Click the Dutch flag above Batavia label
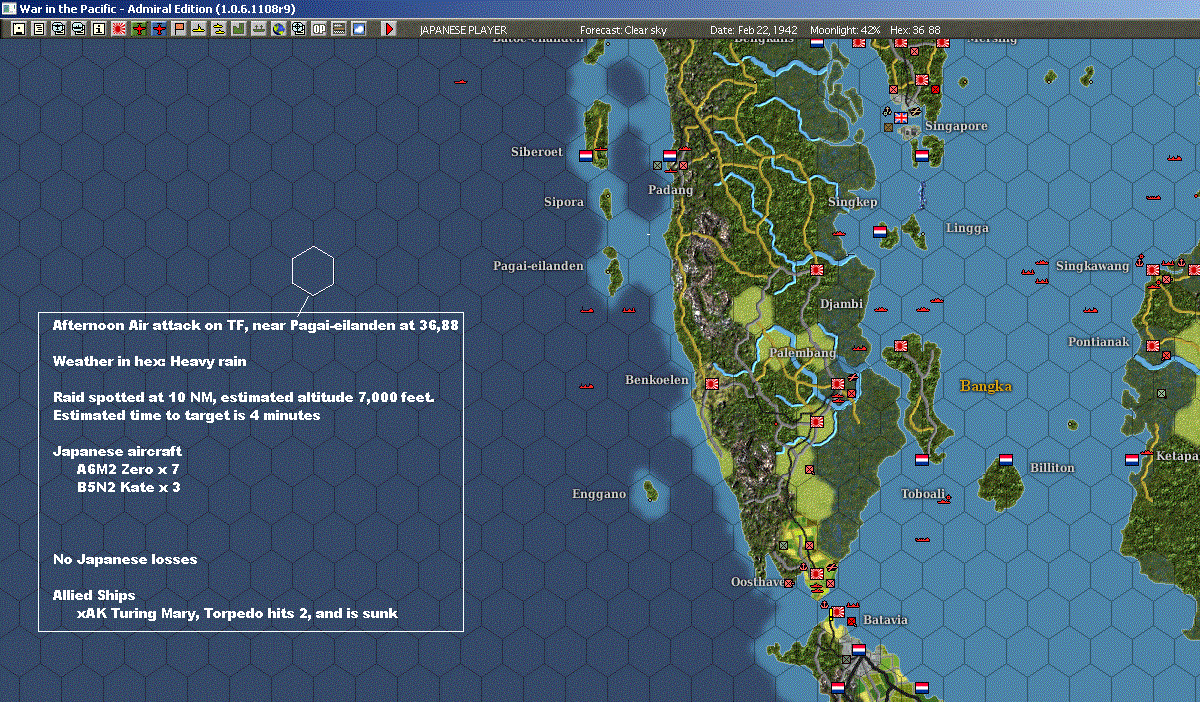Viewport: 1200px width, 702px height. tap(858, 650)
